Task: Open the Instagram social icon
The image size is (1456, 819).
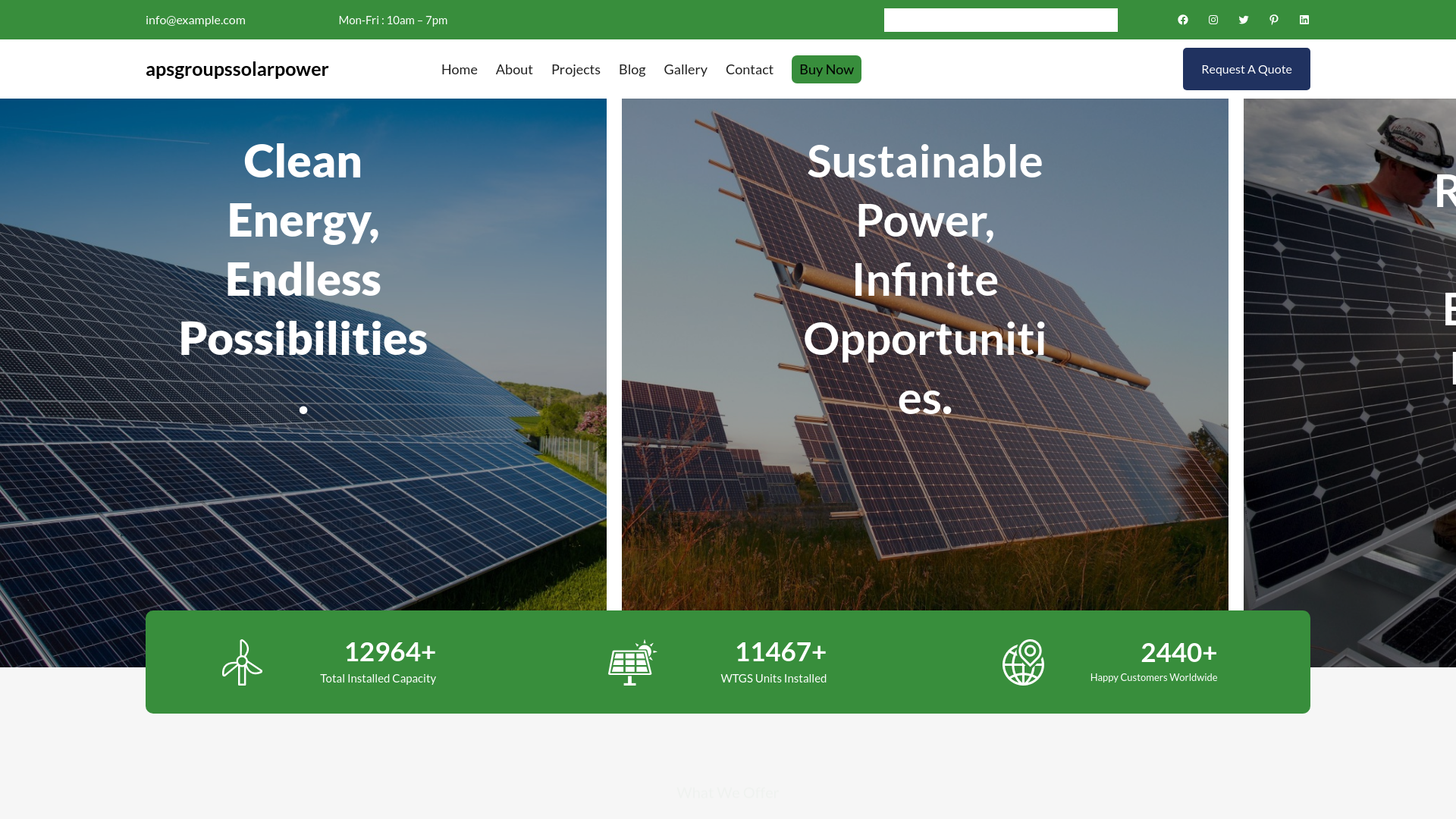Action: (x=1213, y=20)
